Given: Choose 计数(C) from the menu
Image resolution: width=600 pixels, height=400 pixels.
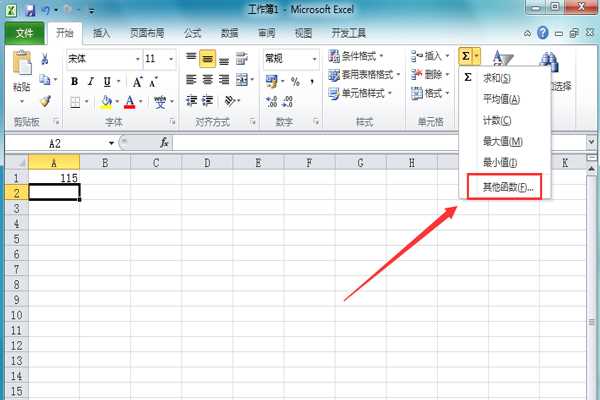Looking at the screenshot, I should click(505, 121).
